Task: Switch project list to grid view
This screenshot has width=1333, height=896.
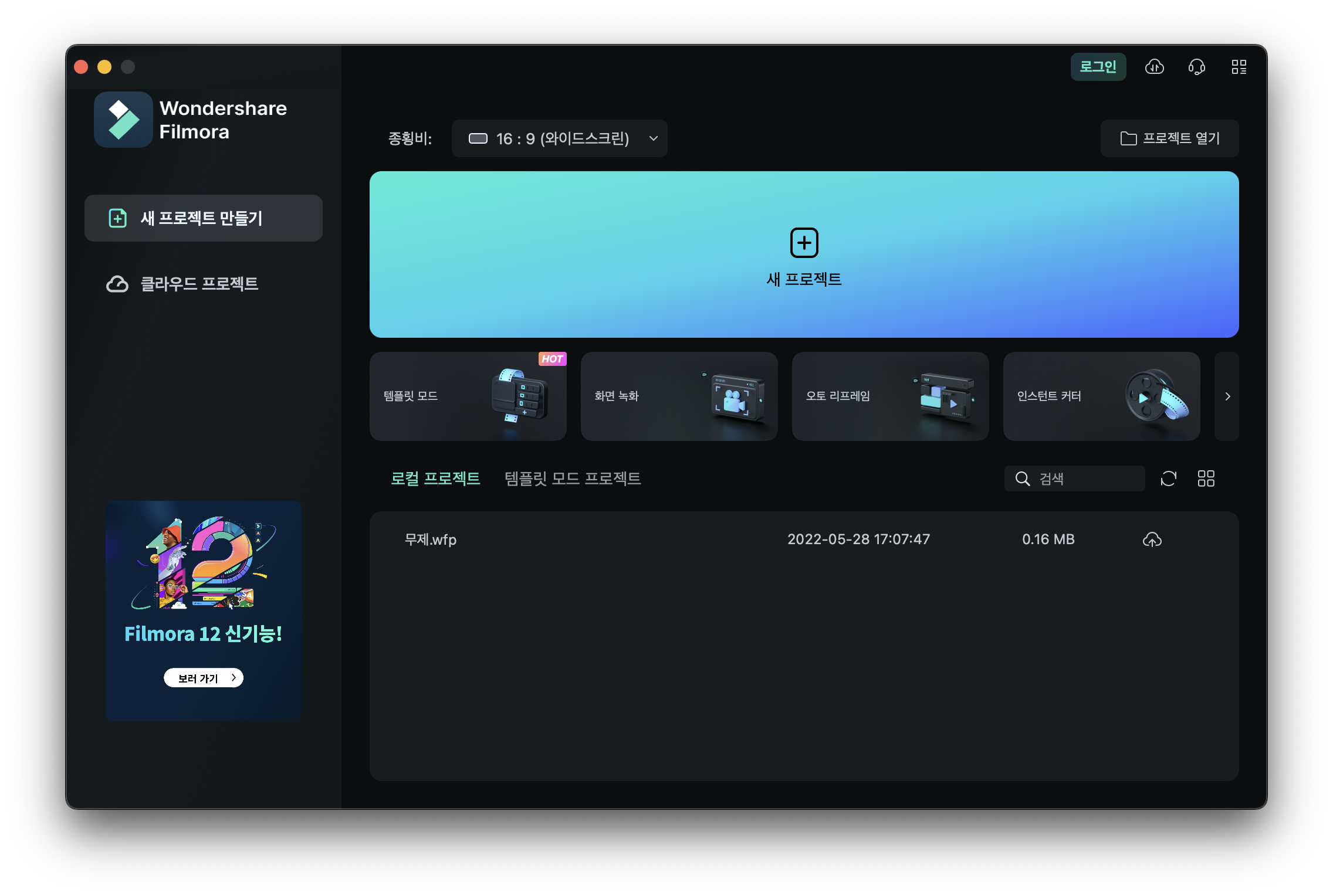Action: pos(1206,478)
